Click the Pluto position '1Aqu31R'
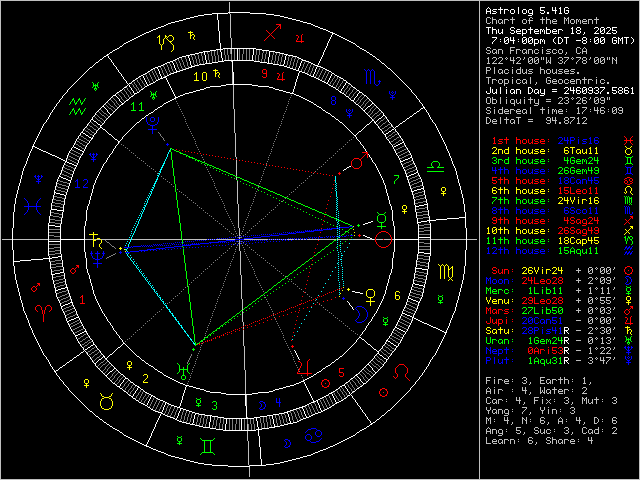This screenshot has height=480, width=640. (548, 361)
